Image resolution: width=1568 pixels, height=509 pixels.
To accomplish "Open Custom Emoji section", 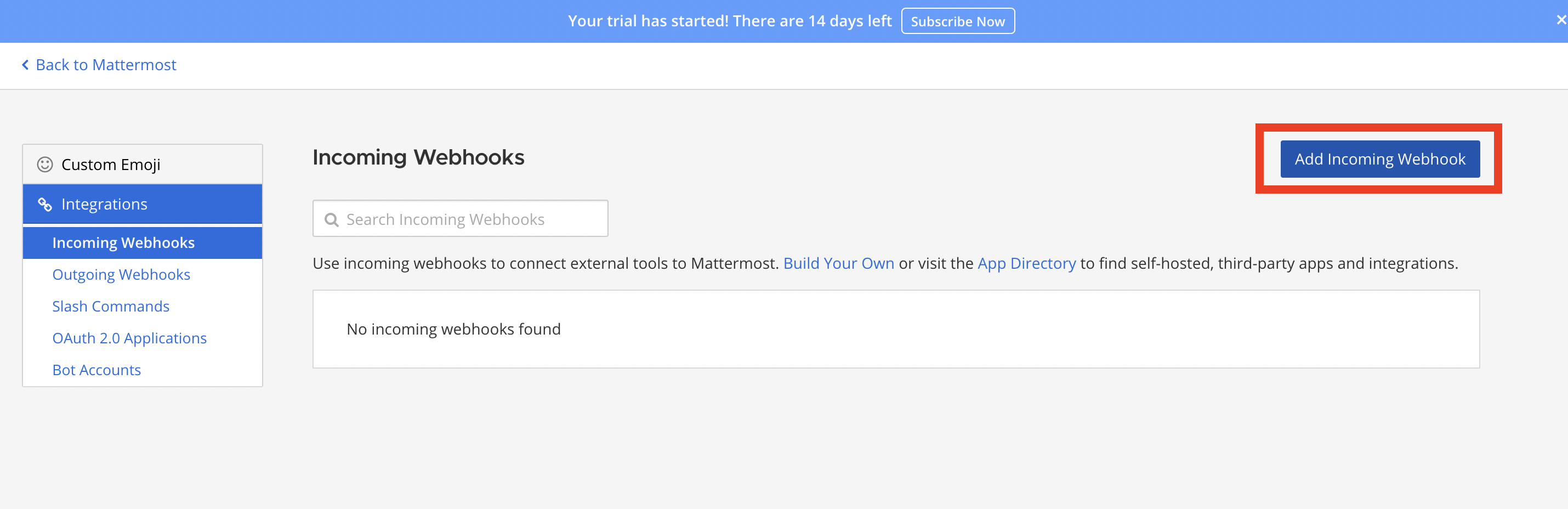I will tap(111, 165).
